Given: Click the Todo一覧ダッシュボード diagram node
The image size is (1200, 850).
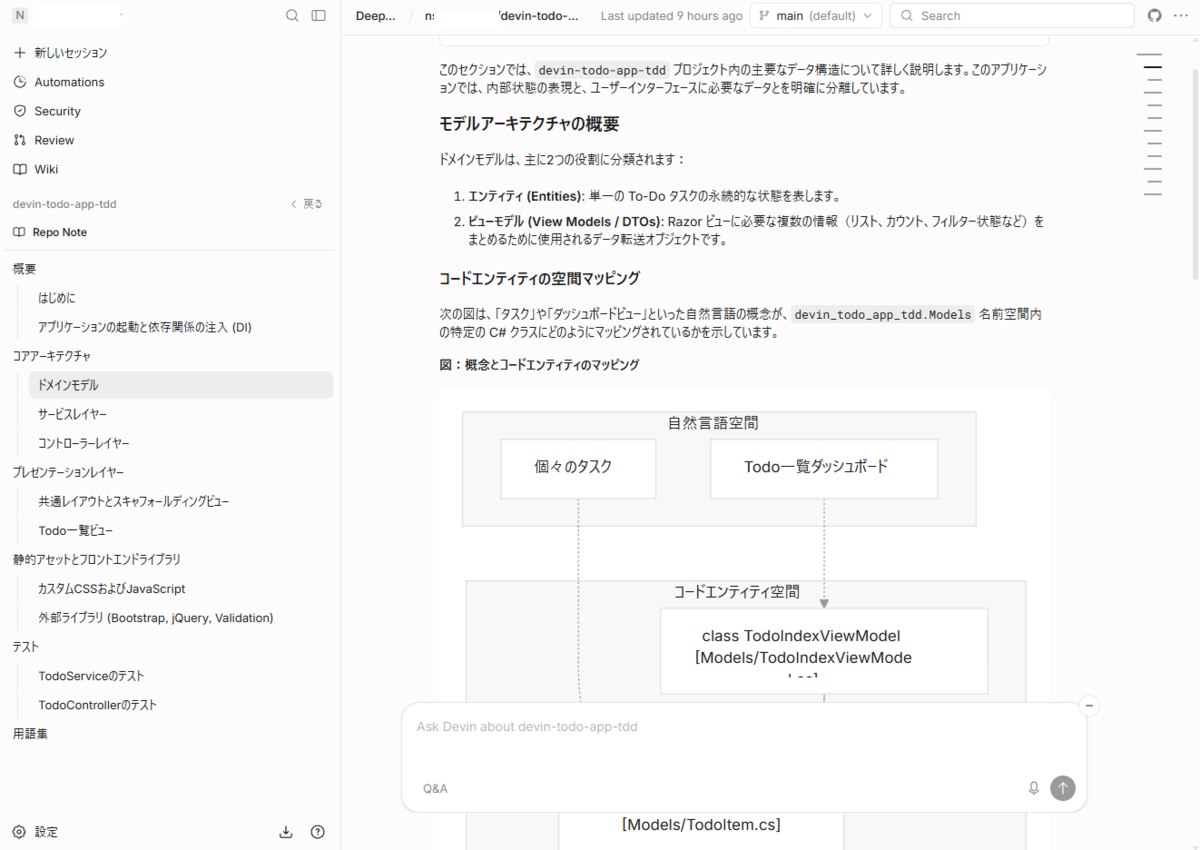Looking at the screenshot, I should click(824, 468).
